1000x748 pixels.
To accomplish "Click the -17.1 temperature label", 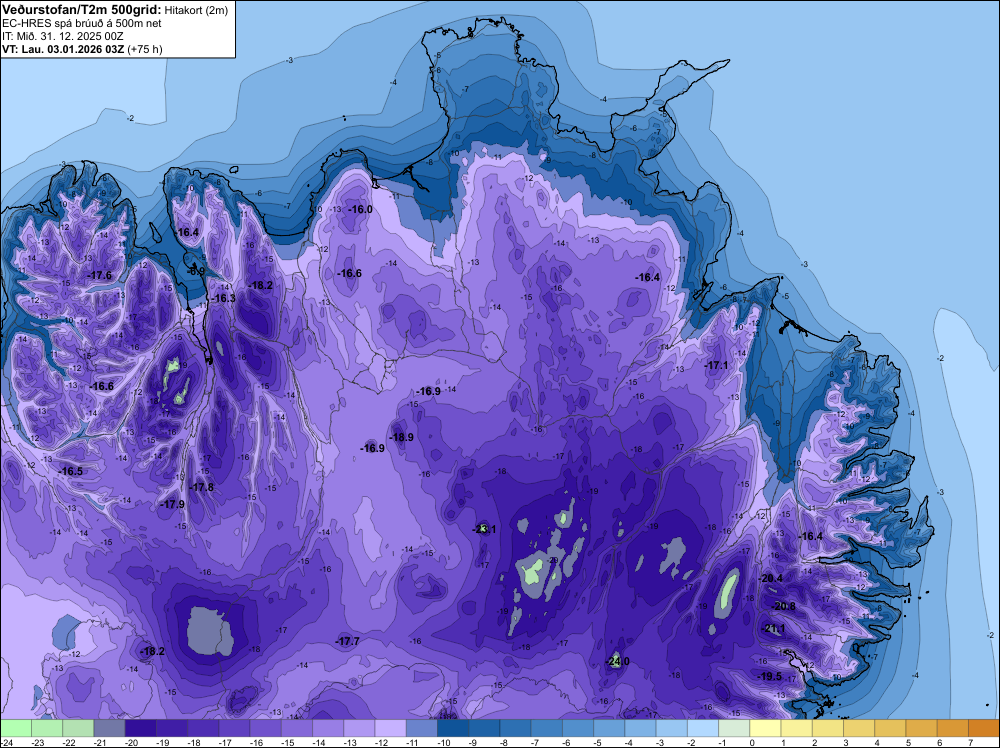I will [716, 365].
